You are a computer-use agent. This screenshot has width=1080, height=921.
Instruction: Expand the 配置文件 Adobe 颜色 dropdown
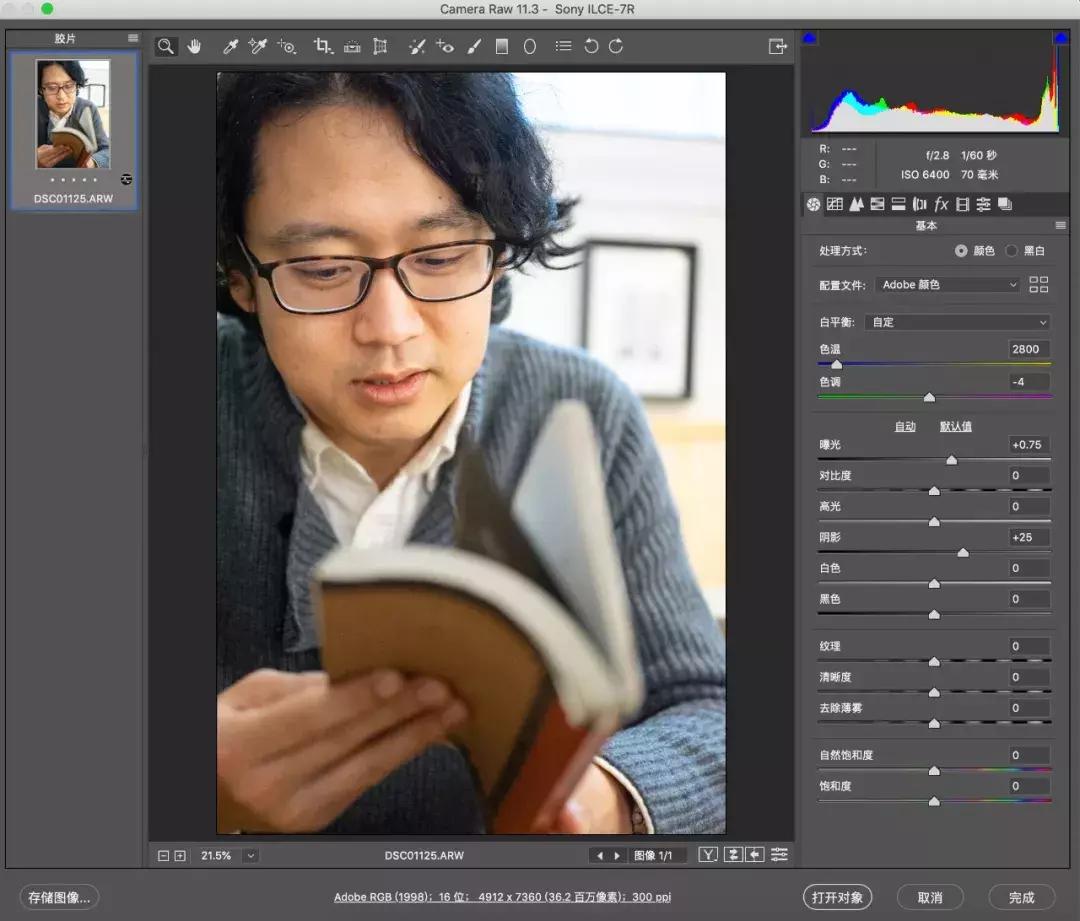tap(946, 284)
